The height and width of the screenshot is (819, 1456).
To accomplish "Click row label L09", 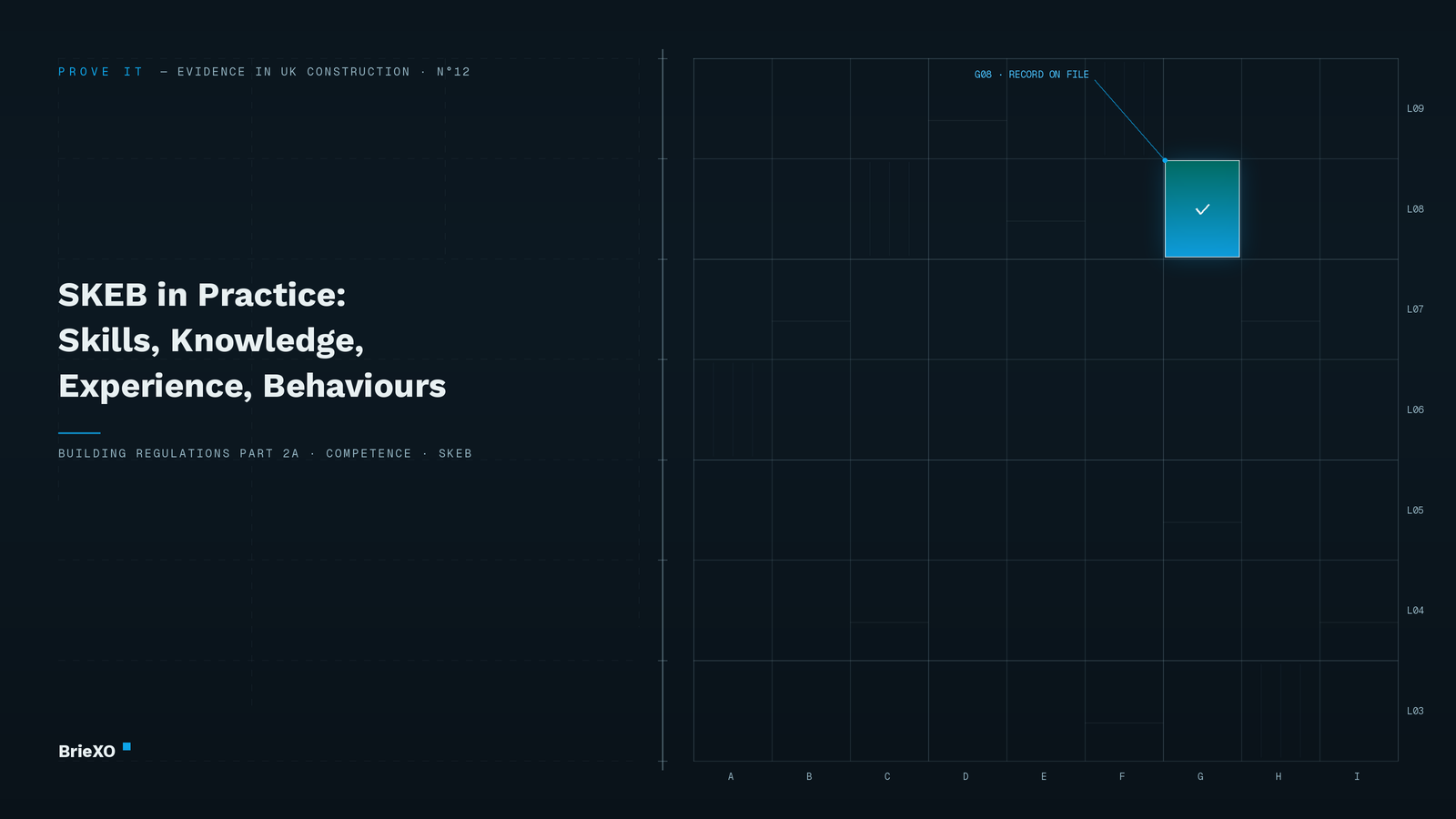I will tap(1415, 108).
